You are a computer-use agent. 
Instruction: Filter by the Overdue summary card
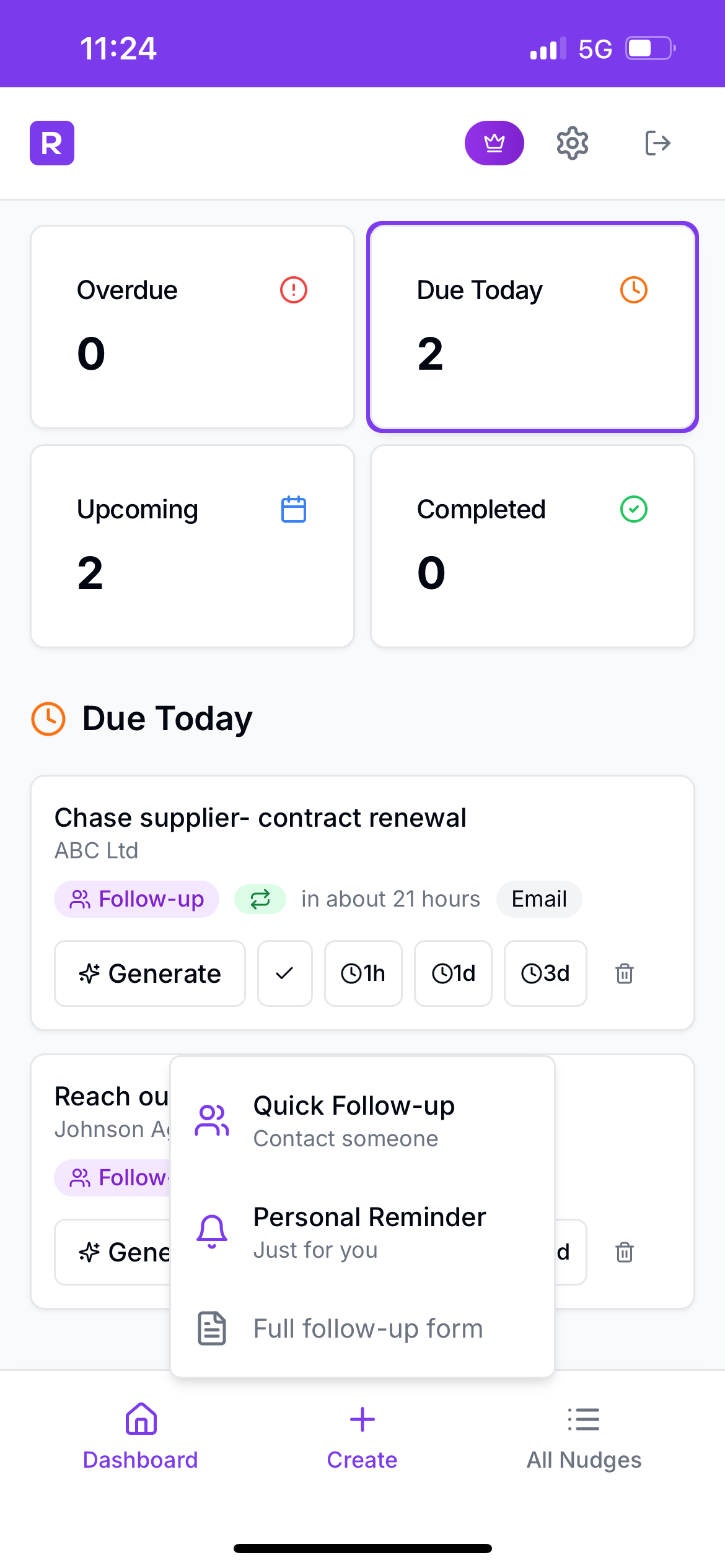point(192,327)
